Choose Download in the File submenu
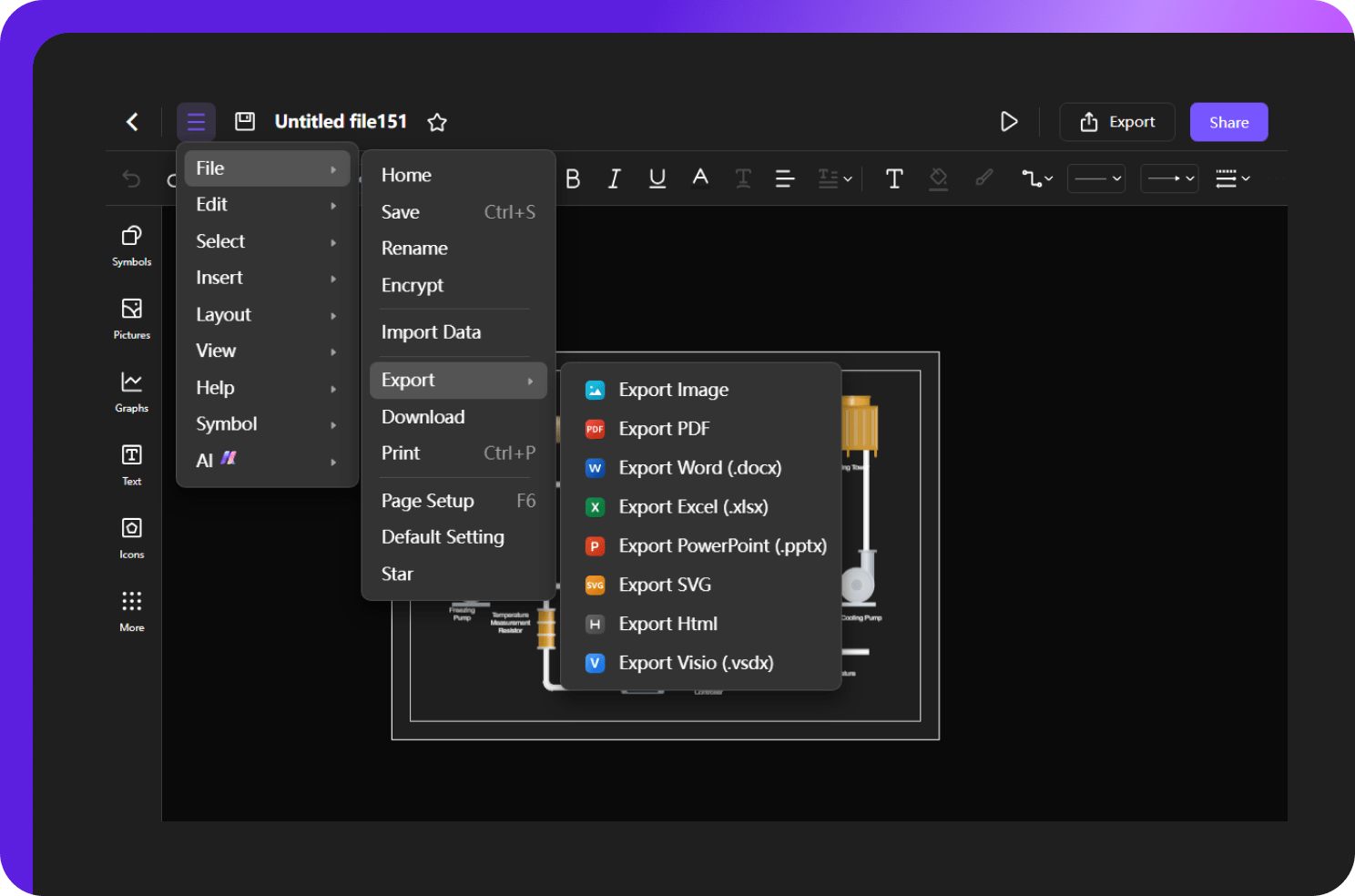Viewport: 1355px width, 896px height. coord(458,417)
